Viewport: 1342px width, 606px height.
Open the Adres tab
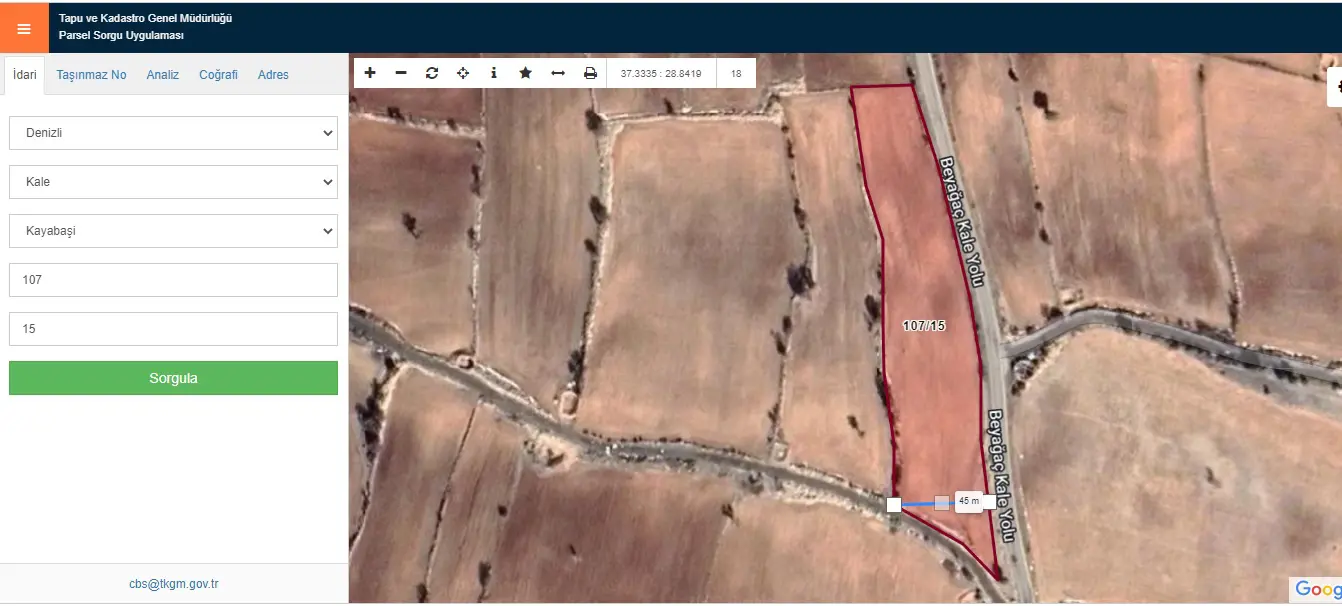click(x=273, y=75)
